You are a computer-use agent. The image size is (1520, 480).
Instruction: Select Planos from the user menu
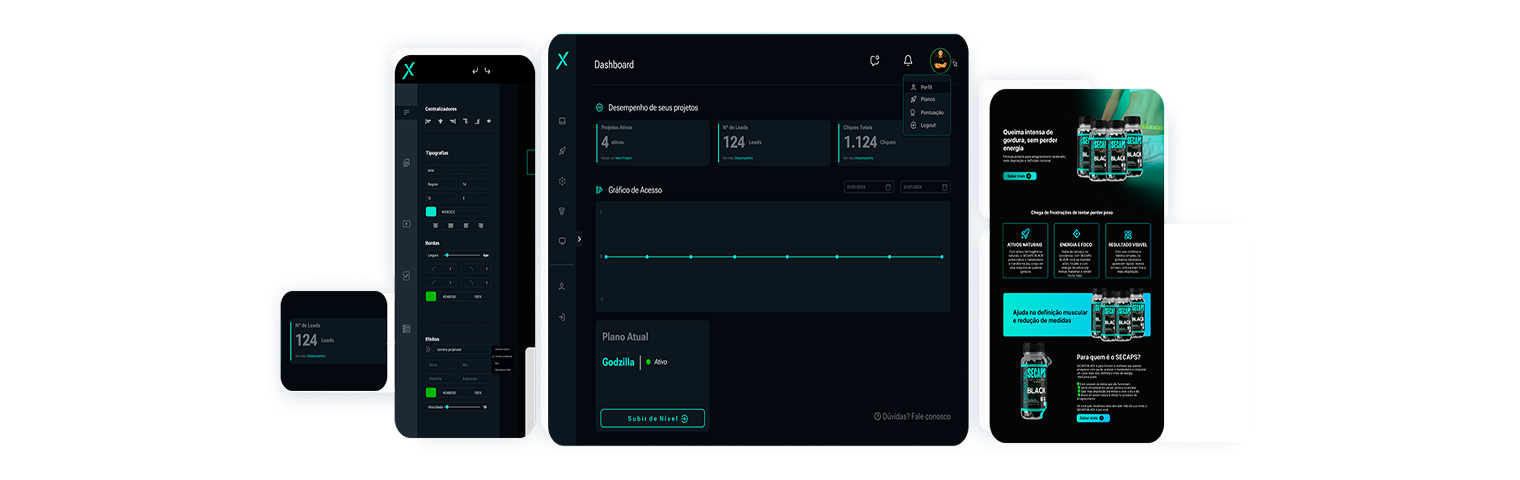coord(926,100)
